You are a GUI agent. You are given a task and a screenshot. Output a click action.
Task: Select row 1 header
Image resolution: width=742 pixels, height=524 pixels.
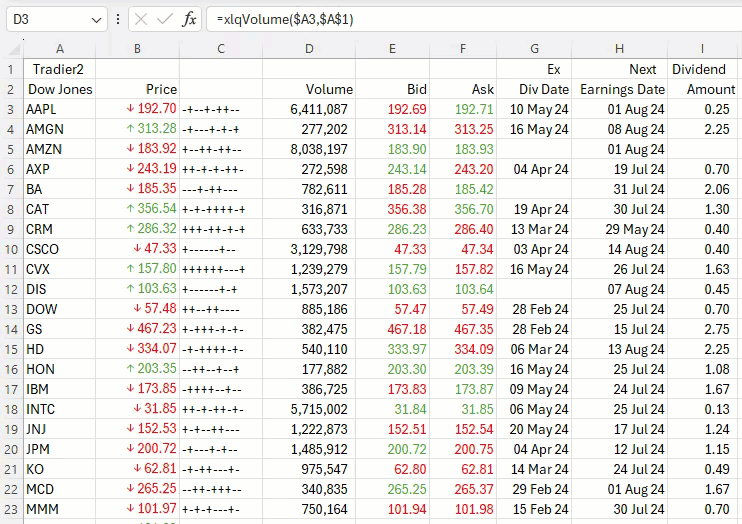11,70
